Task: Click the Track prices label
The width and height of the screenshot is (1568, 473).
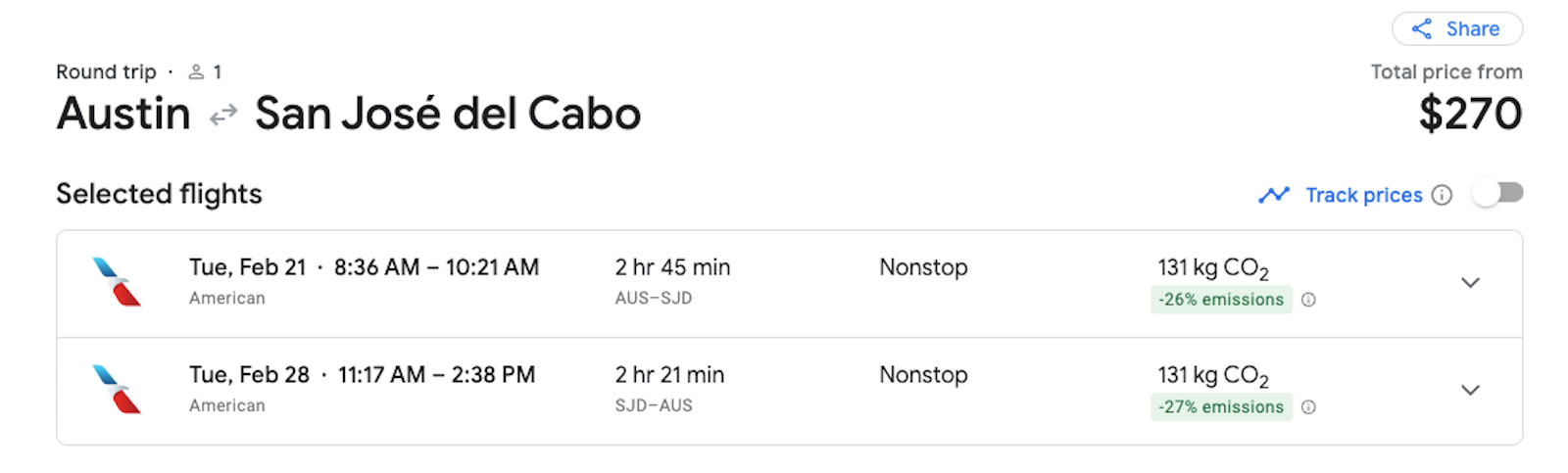Action: click(1363, 195)
